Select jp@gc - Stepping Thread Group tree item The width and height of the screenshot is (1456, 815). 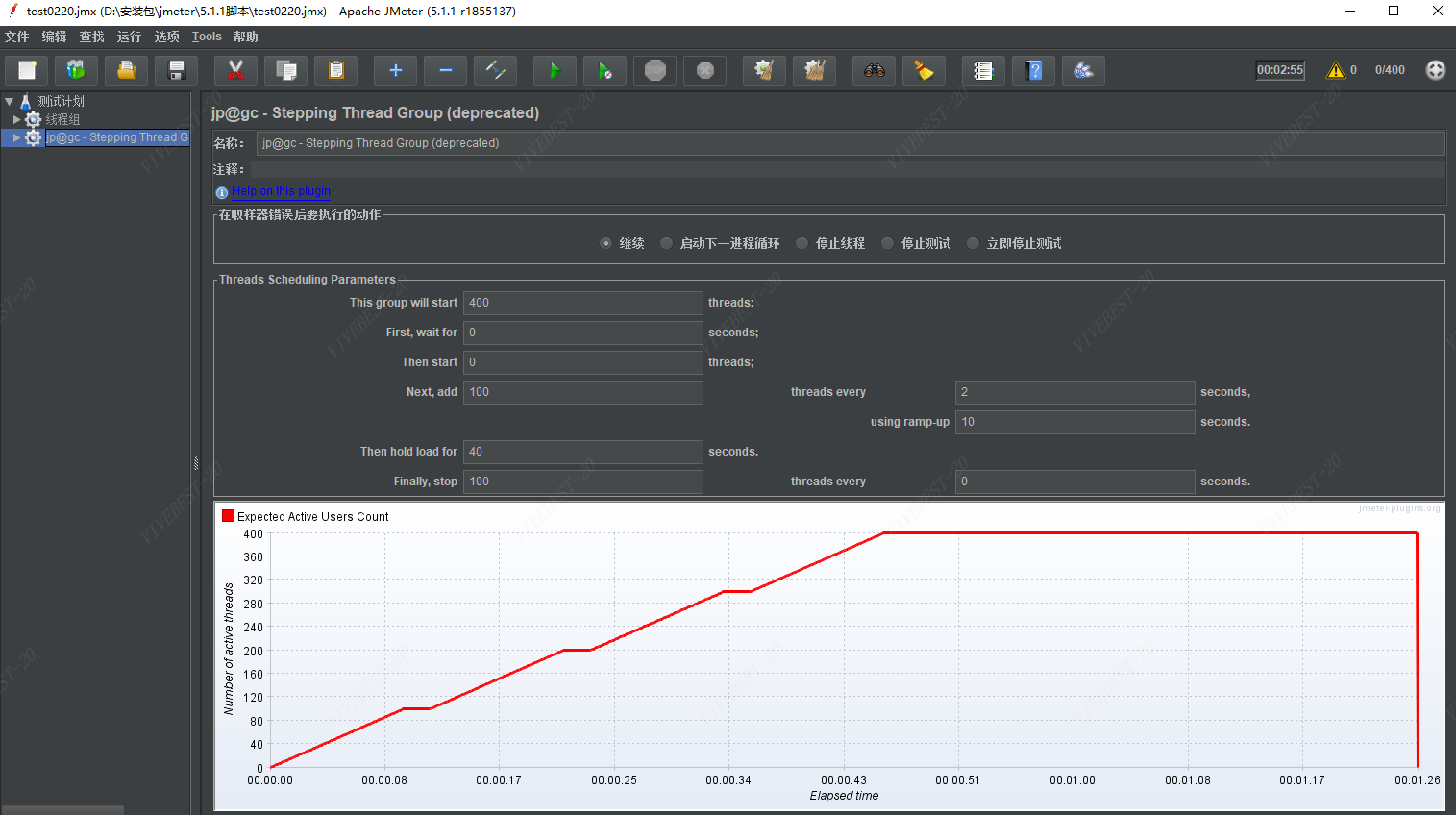pyautogui.click(x=117, y=137)
